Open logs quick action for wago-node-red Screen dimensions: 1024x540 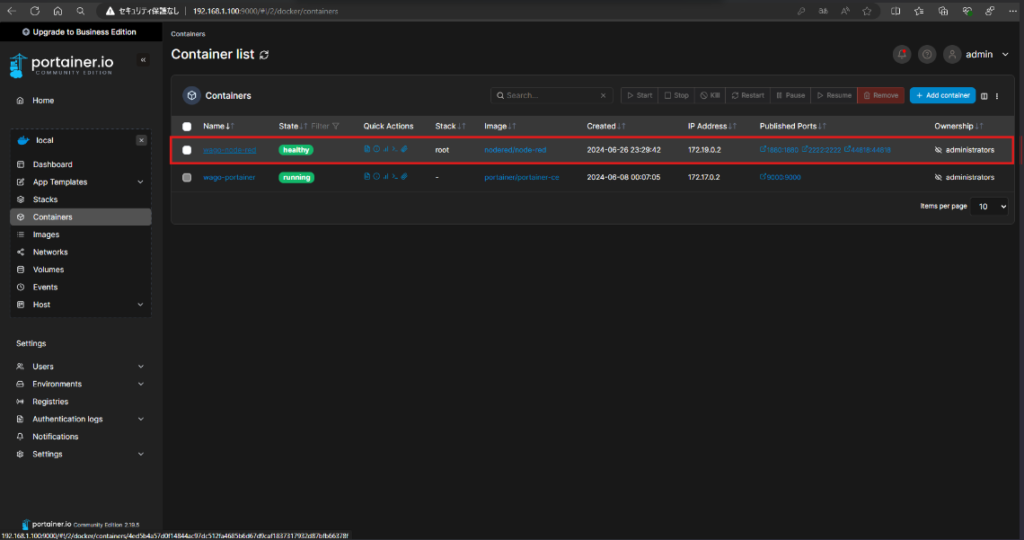pyautogui.click(x=367, y=150)
